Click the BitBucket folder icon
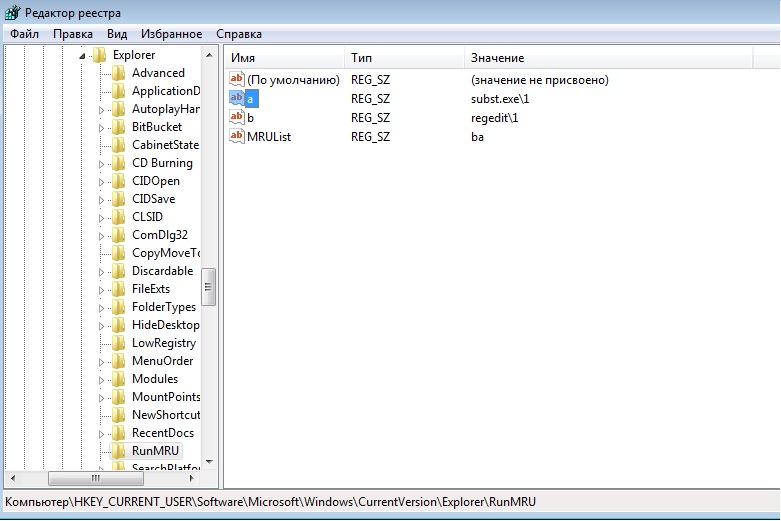The width and height of the screenshot is (781, 521). coord(119,127)
